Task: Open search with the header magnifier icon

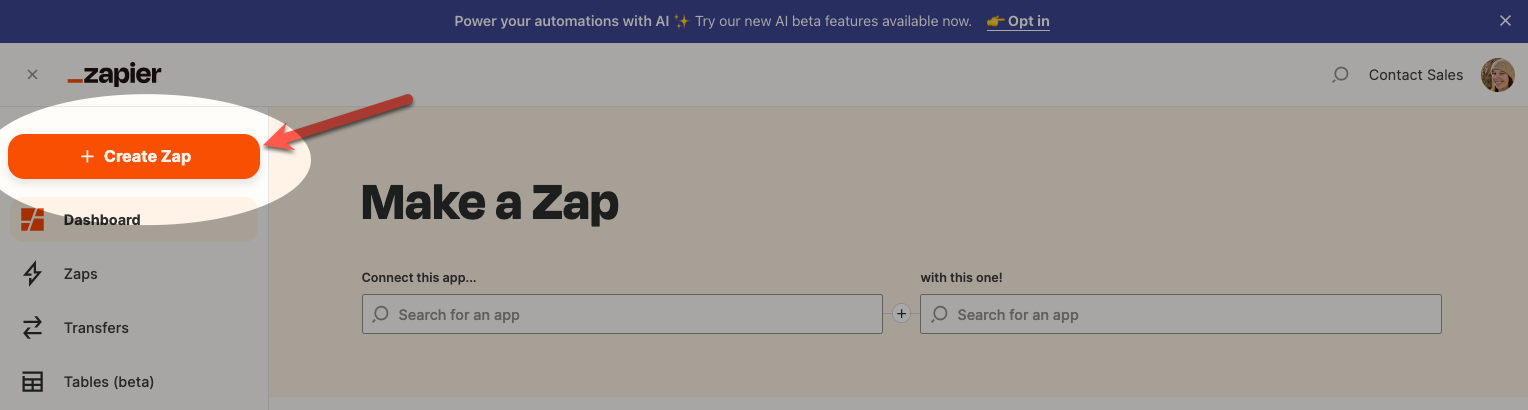Action: tap(1340, 75)
